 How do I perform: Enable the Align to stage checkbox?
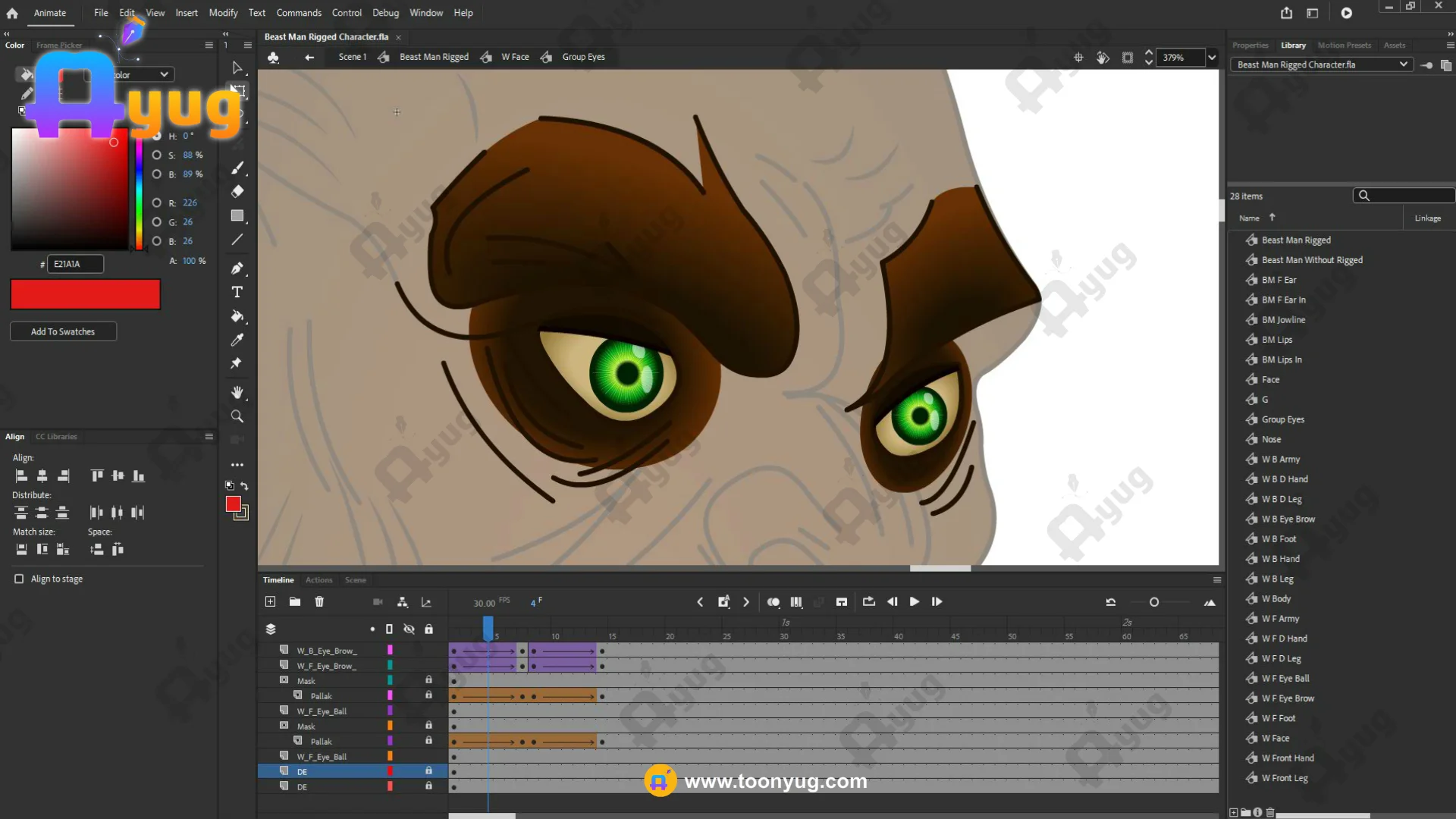[x=19, y=579]
